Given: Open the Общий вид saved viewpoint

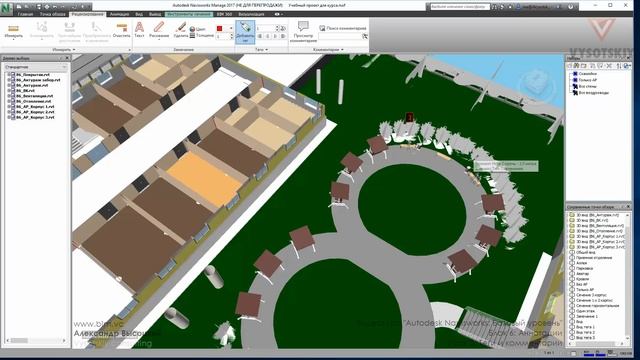Looking at the screenshot, I should point(585,252).
